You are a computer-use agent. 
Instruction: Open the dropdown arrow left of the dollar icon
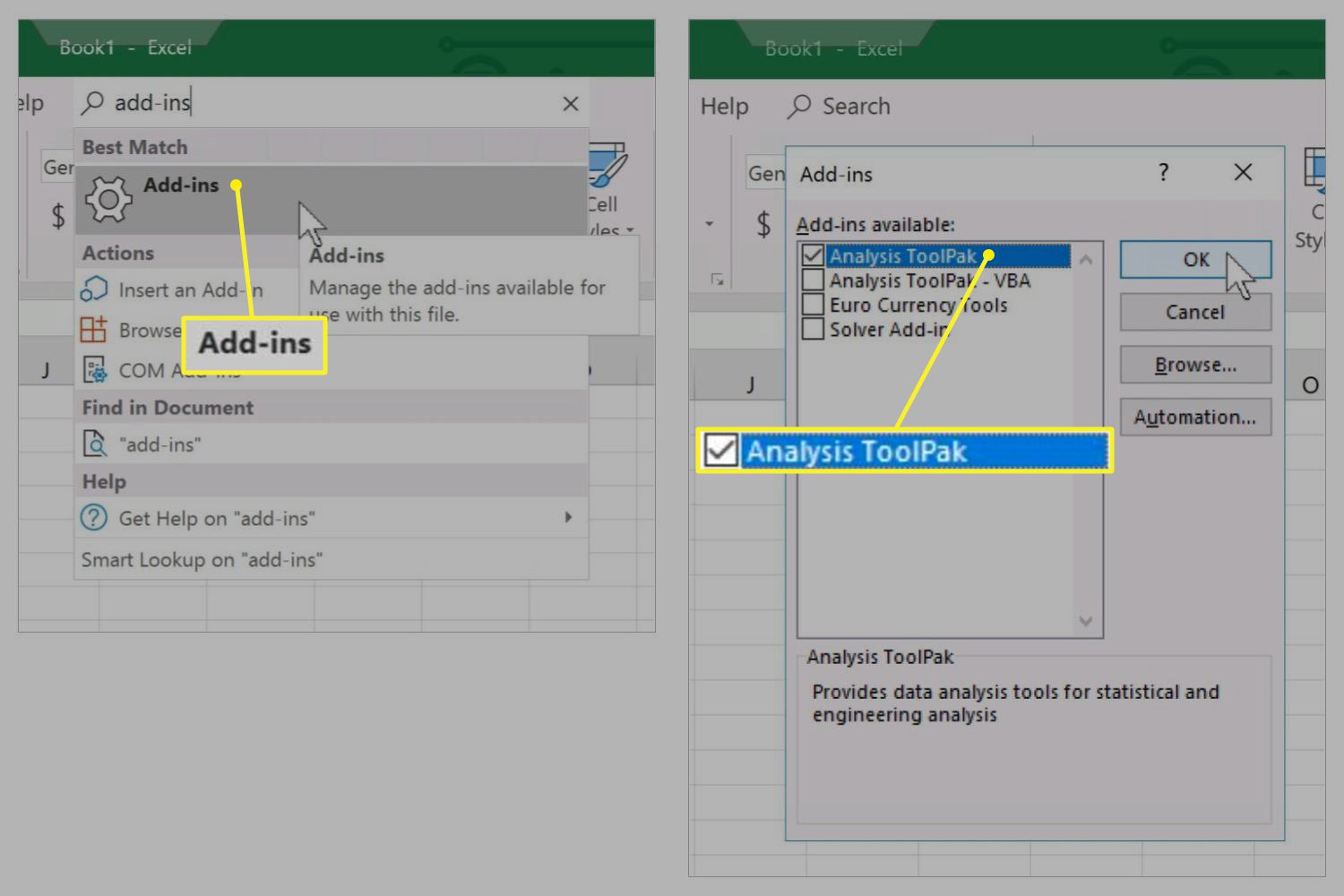[709, 224]
